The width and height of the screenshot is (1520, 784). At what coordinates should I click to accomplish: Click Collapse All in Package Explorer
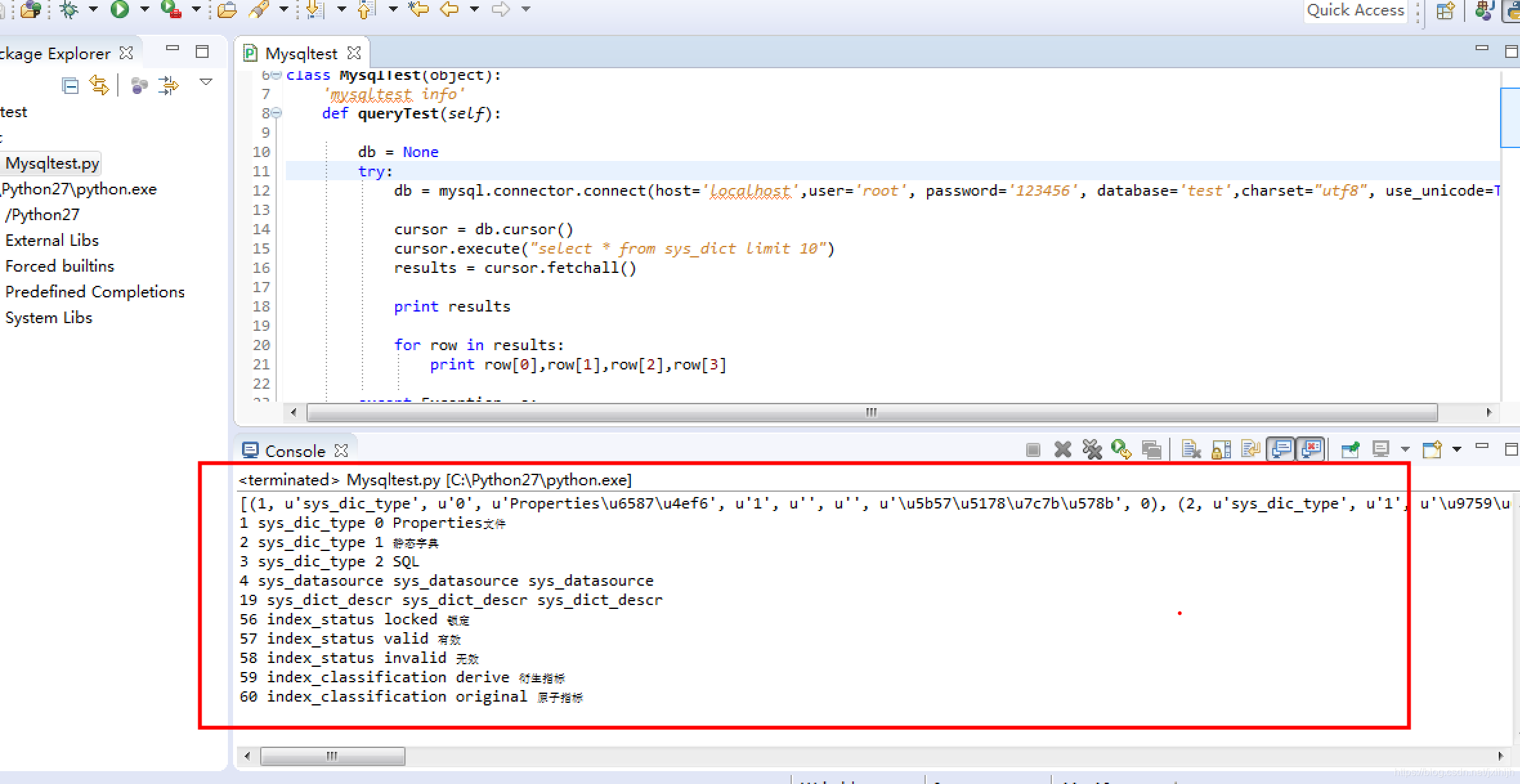click(70, 86)
